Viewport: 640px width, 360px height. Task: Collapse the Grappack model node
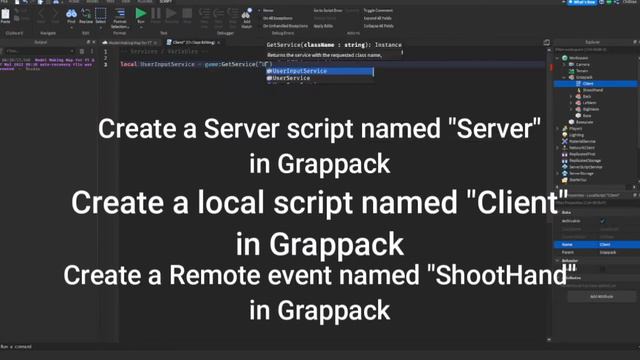pyautogui.click(x=564, y=77)
